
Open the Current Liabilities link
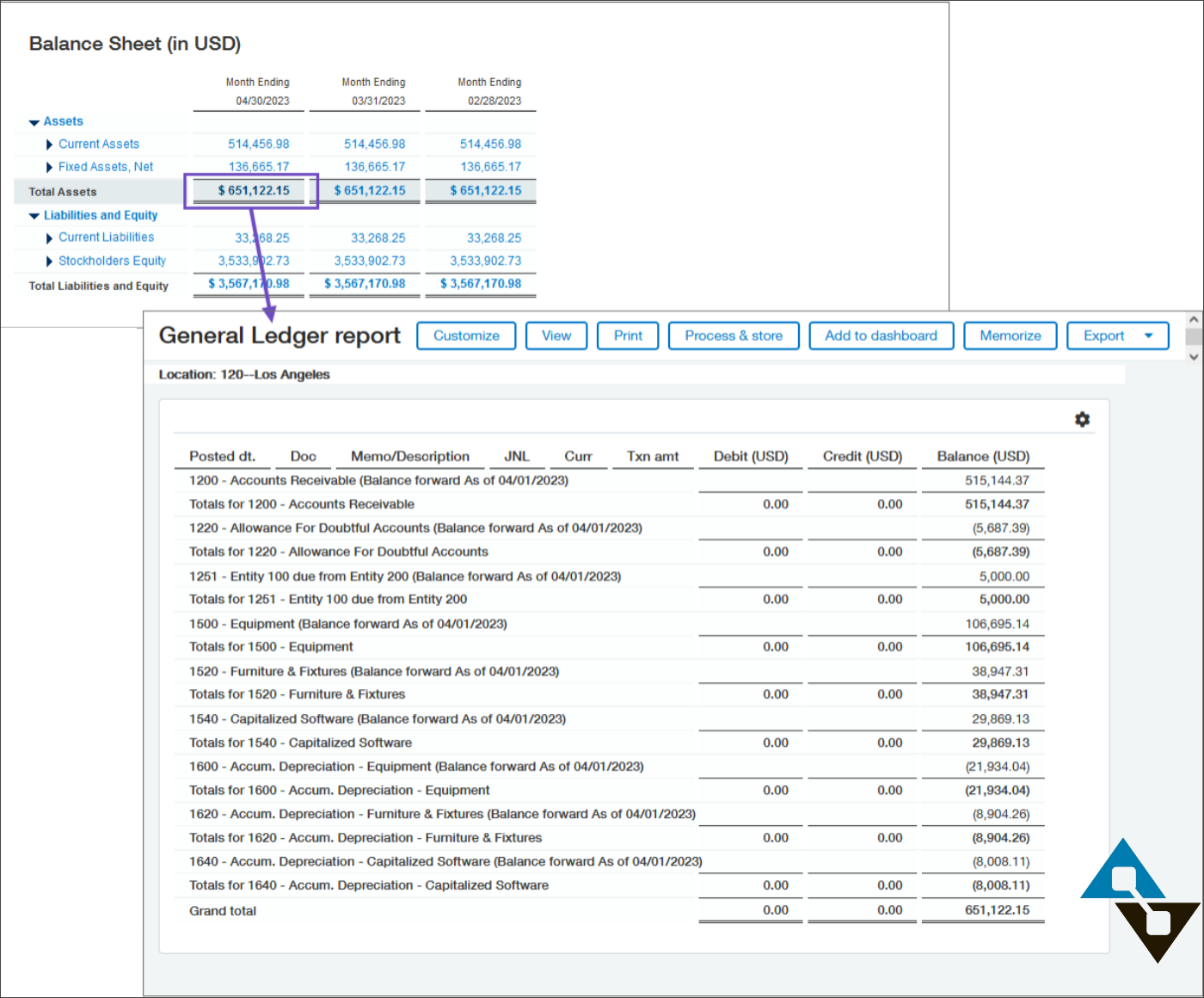click(107, 237)
